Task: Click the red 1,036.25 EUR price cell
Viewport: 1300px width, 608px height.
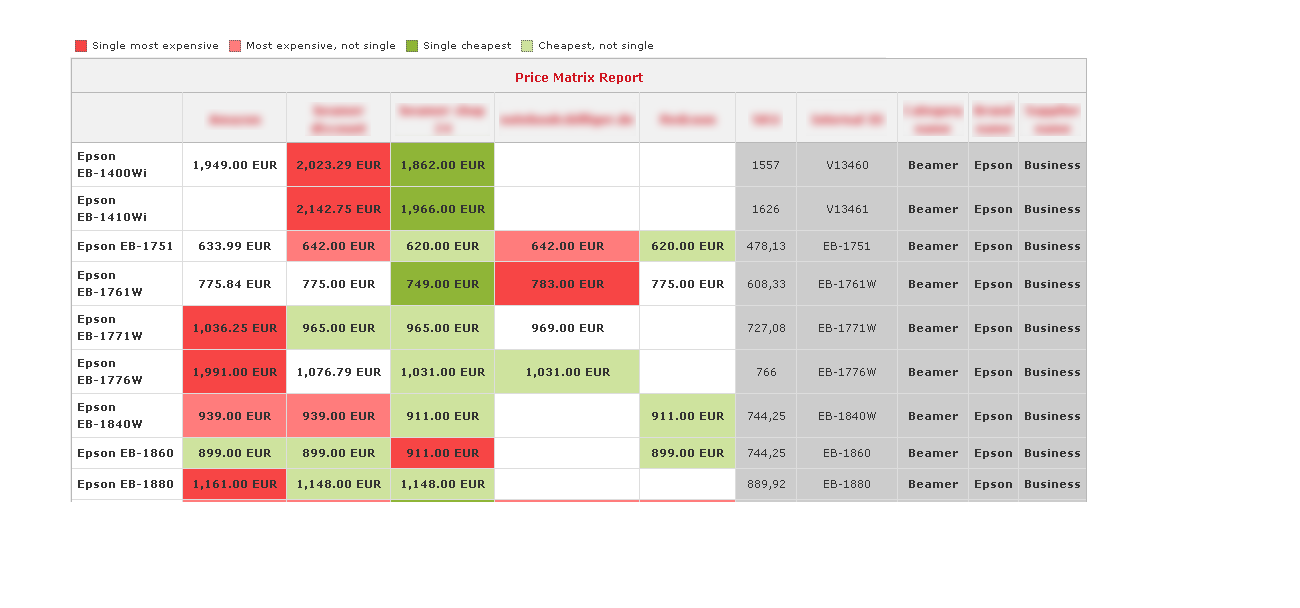Action: tap(235, 328)
